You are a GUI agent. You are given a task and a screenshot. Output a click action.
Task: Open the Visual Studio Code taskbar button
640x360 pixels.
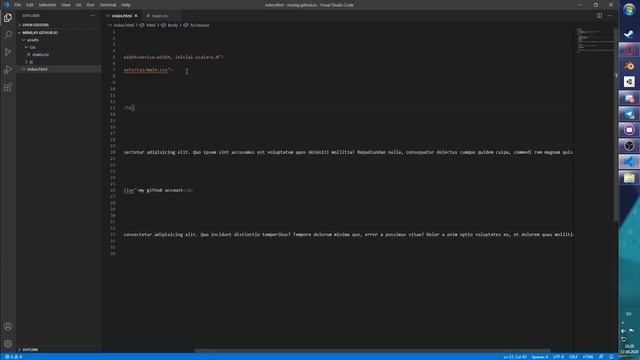pos(629,162)
